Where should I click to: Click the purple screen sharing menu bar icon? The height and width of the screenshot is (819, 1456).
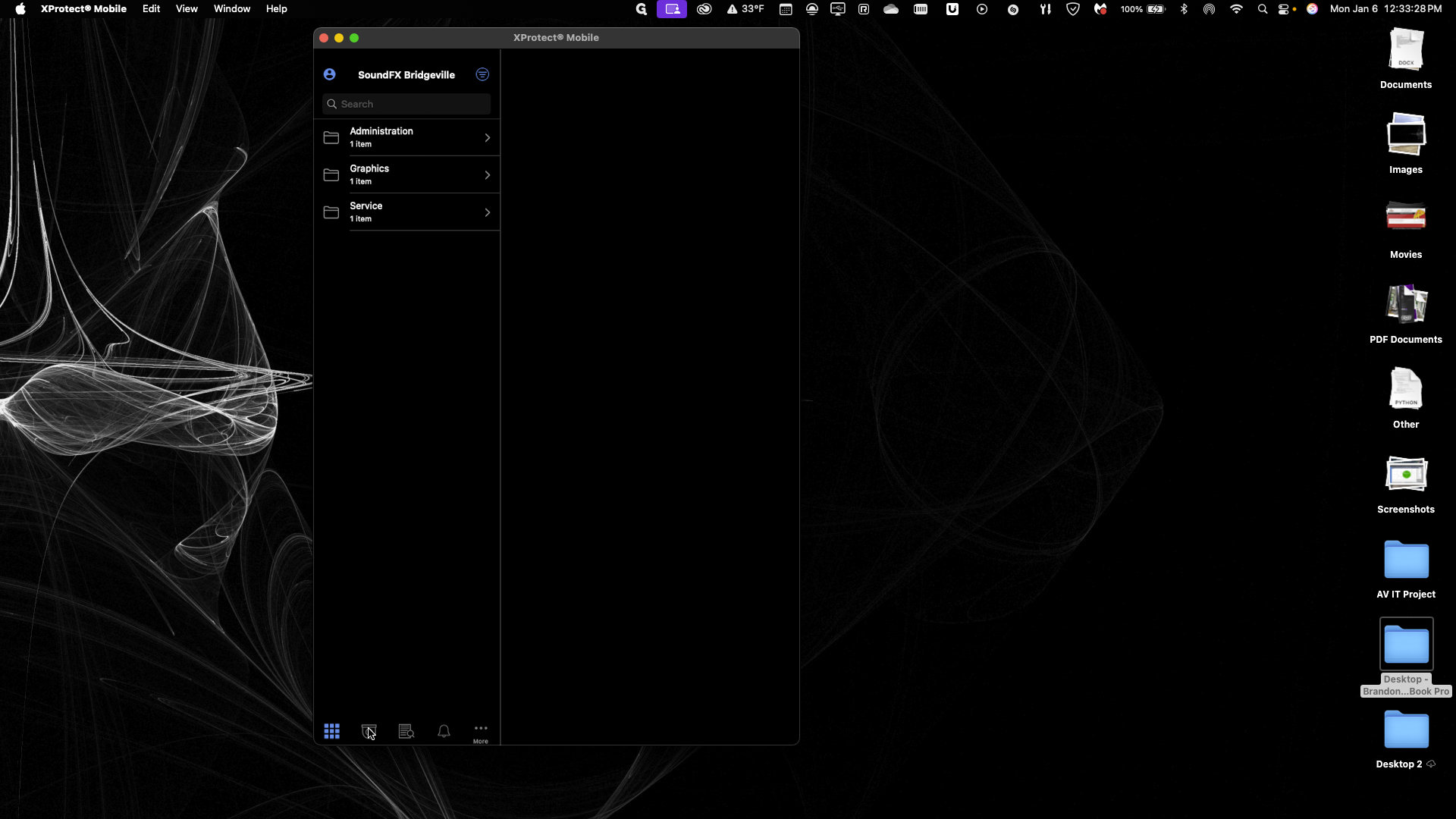(x=672, y=9)
